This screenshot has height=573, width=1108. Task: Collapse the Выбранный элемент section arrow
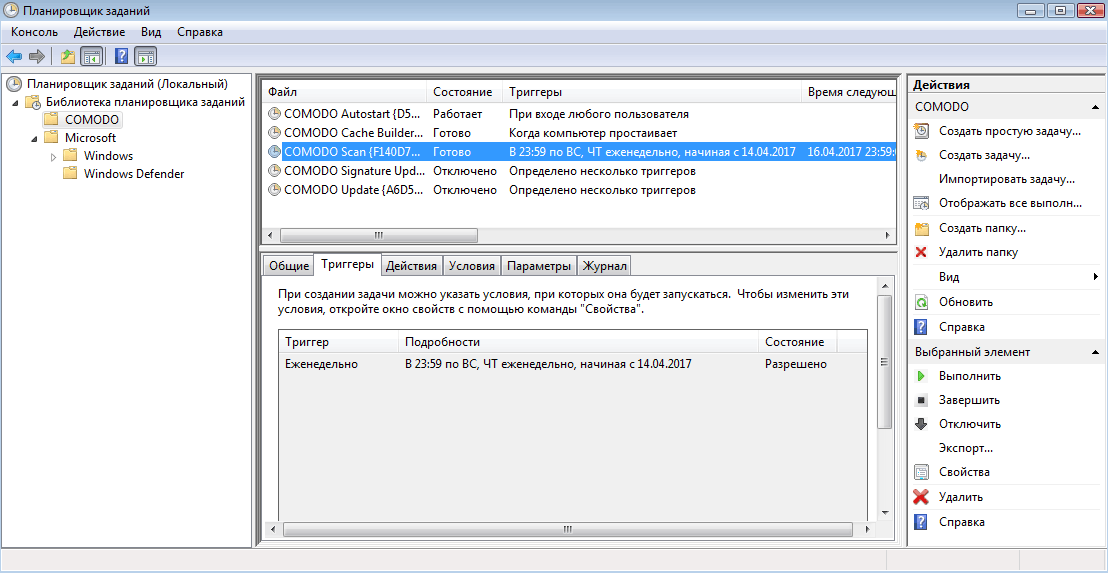(1095, 352)
